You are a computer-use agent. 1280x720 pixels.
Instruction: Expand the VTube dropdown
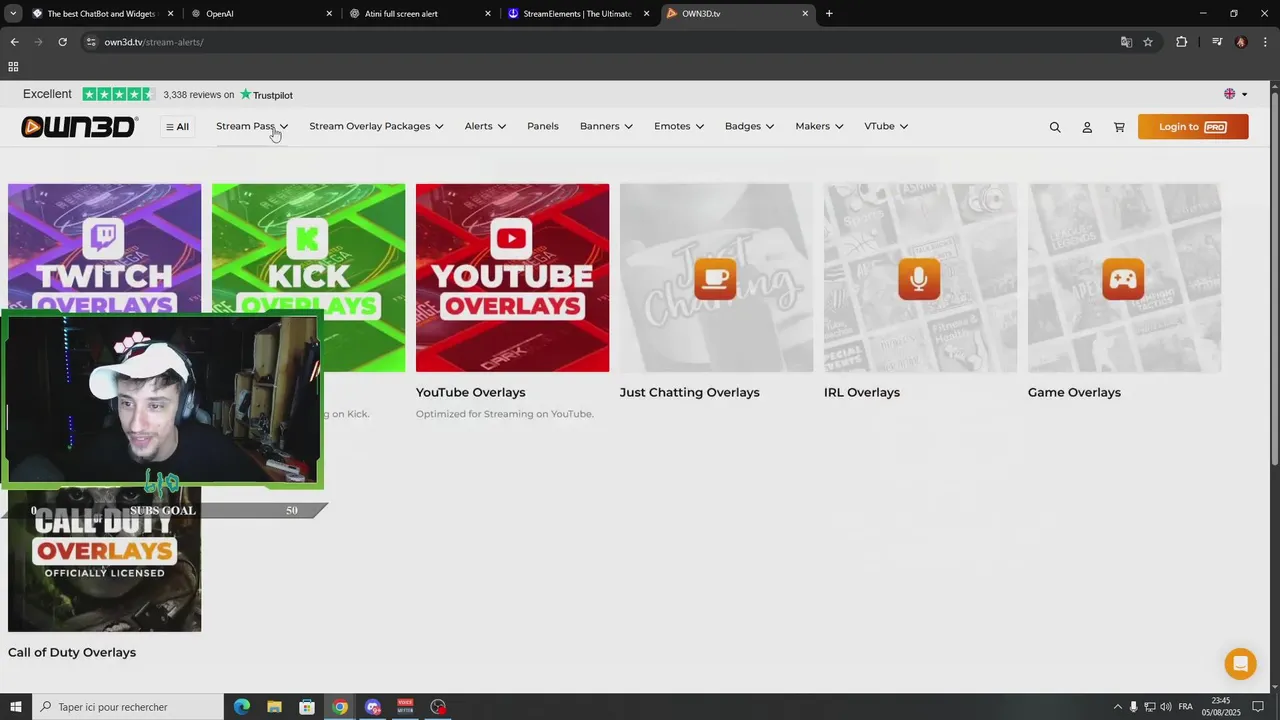[x=886, y=126]
